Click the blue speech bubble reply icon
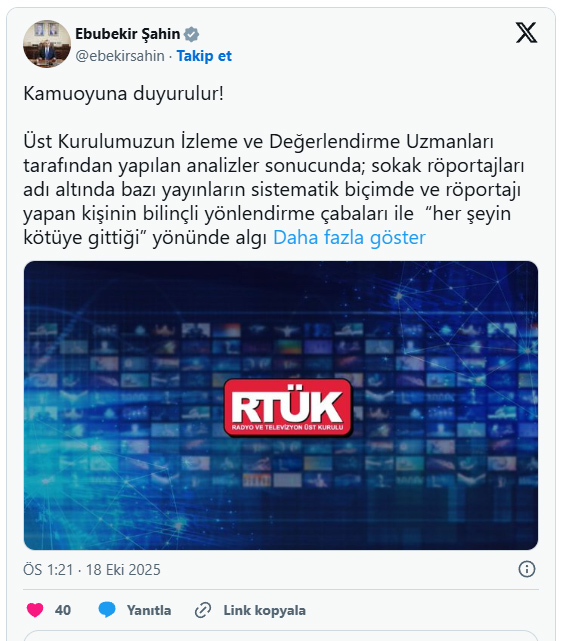This screenshot has height=641, width=563. 107,610
